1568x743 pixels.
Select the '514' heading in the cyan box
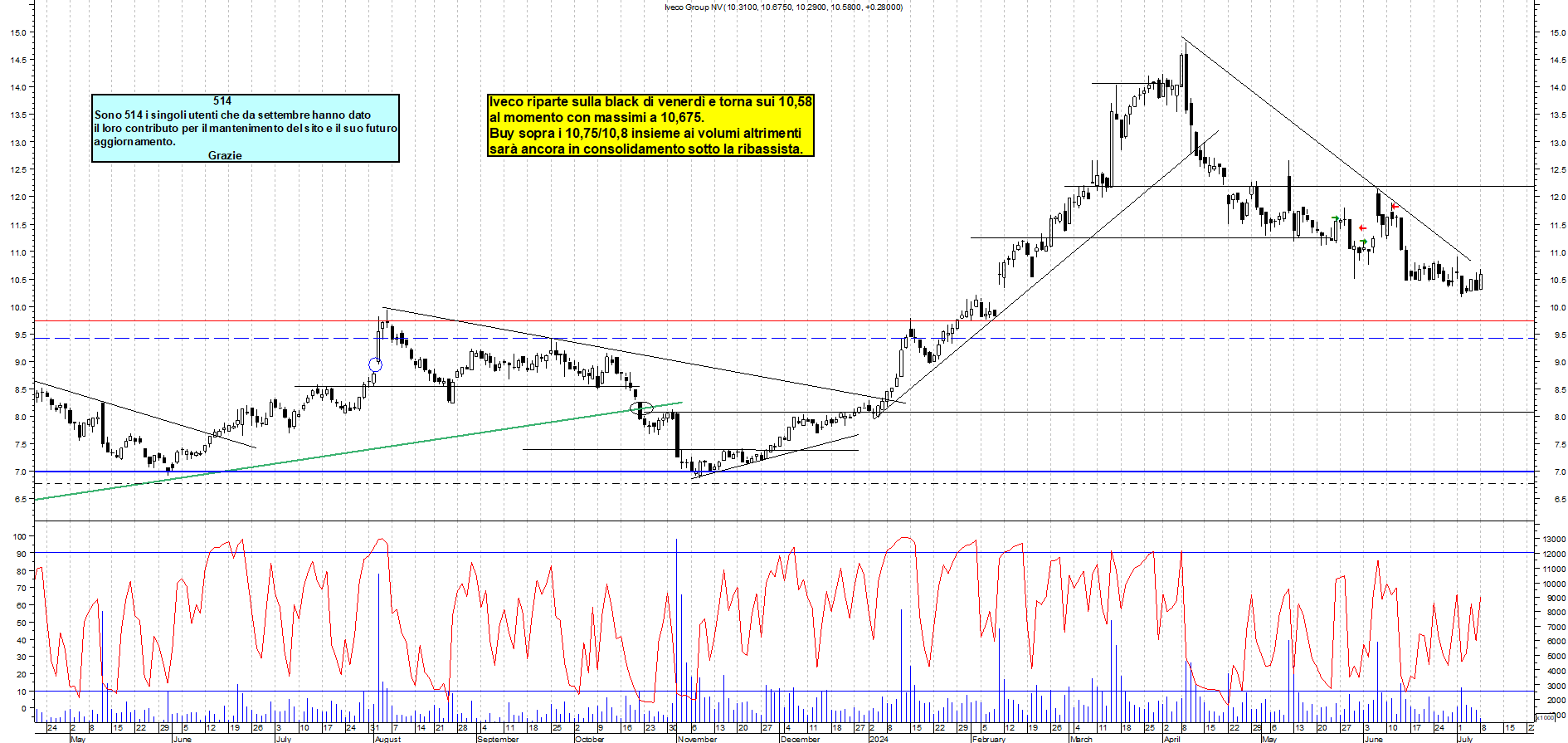(x=222, y=101)
